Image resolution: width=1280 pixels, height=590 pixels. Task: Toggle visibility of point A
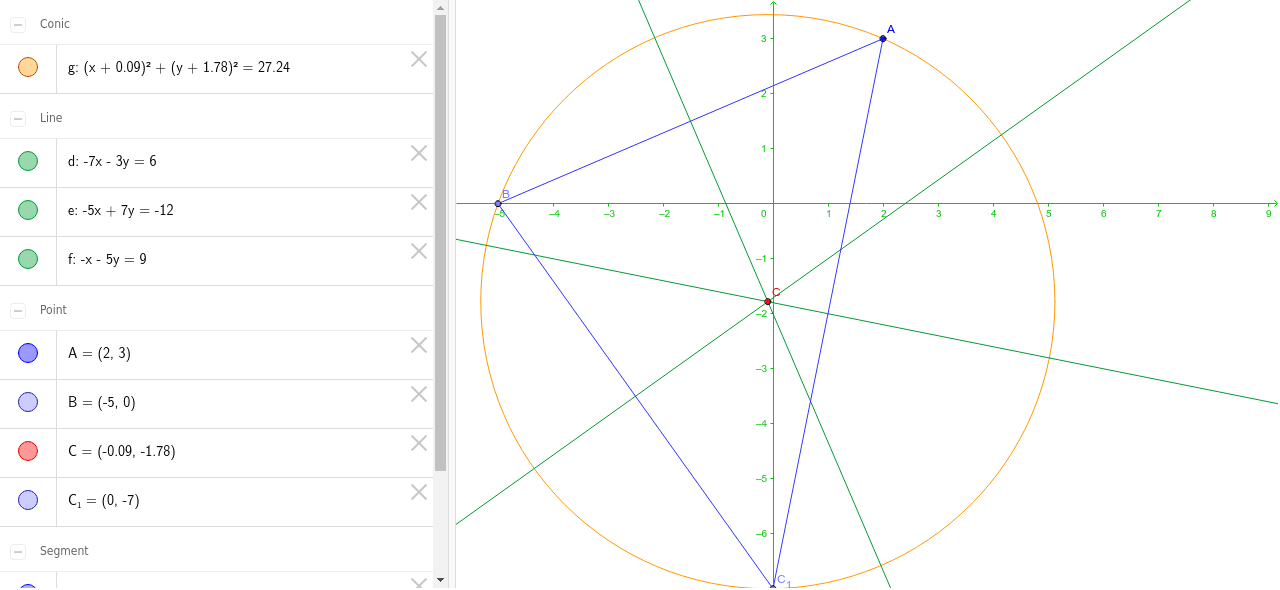pyautogui.click(x=28, y=353)
